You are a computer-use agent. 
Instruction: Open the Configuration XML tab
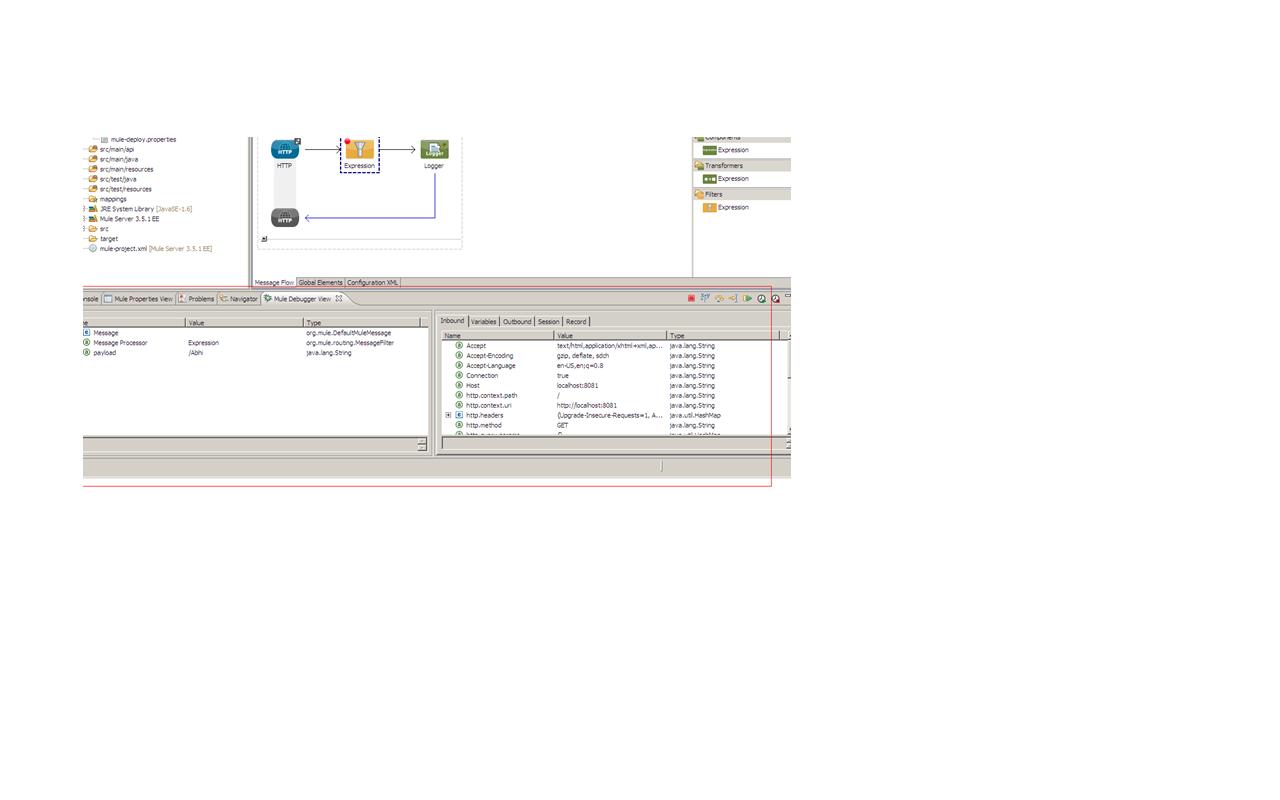pyautogui.click(x=372, y=283)
